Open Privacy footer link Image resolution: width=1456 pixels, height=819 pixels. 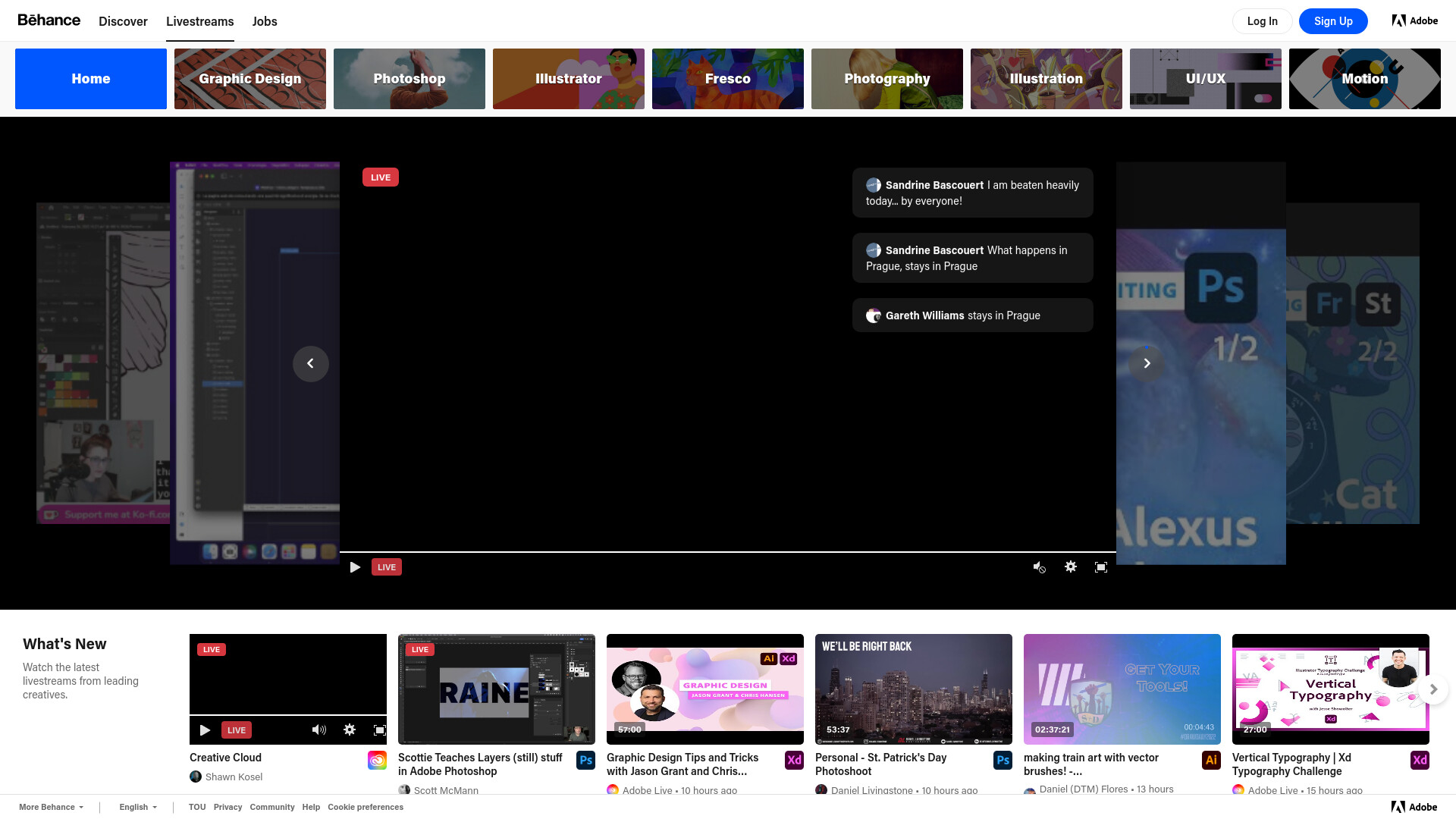pos(227,807)
